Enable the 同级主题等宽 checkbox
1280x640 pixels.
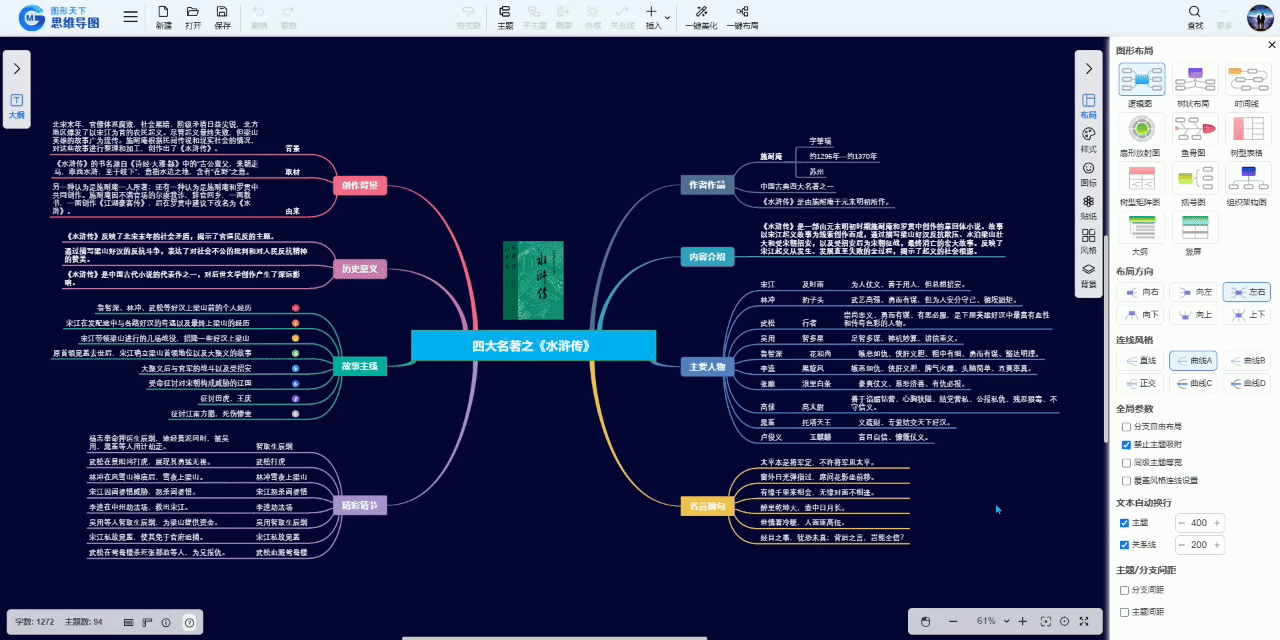(1127, 462)
